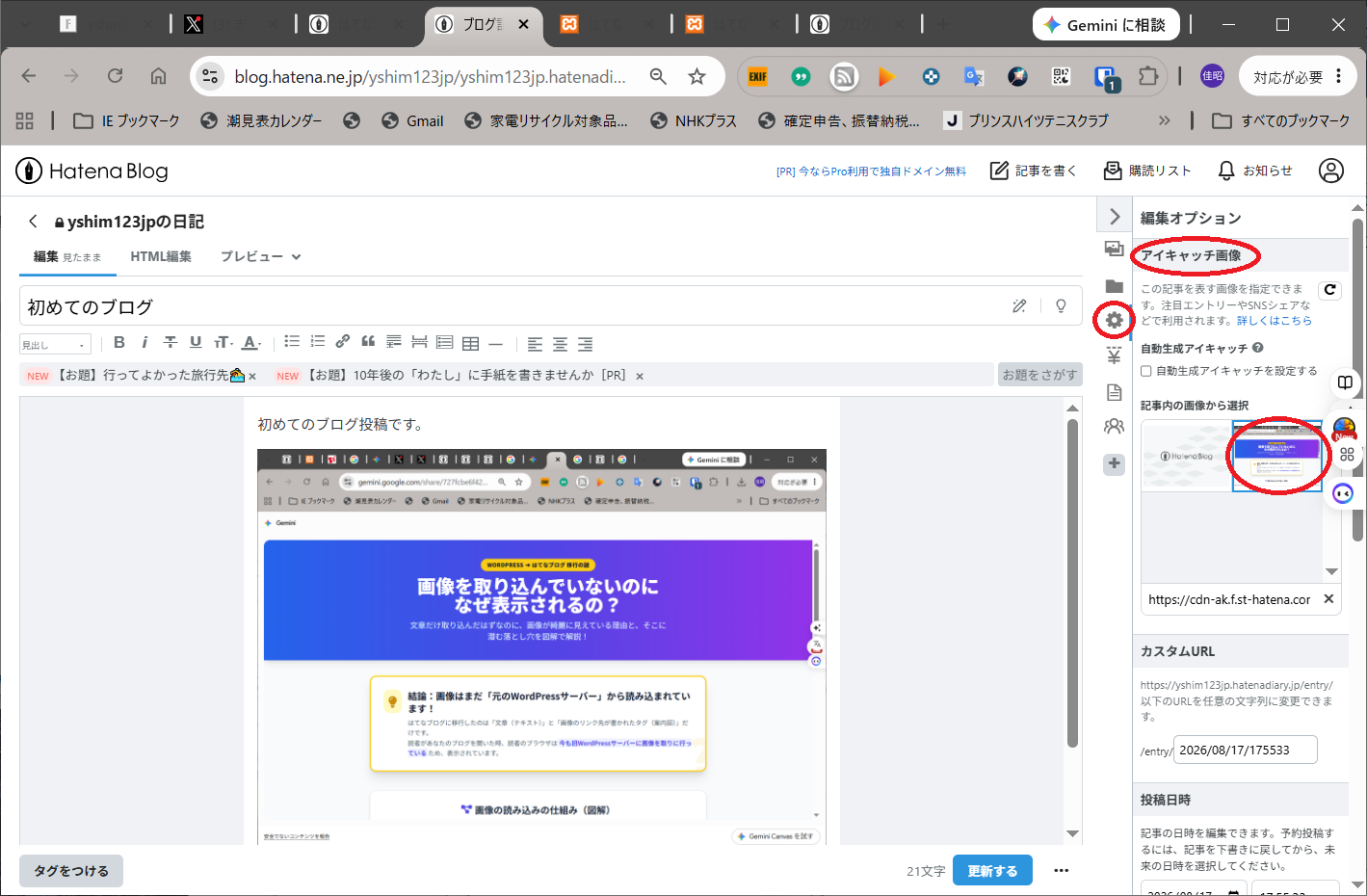The height and width of the screenshot is (896, 1367).
Task: Toggle bold formatting in editor toolbar
Action: [x=119, y=342]
